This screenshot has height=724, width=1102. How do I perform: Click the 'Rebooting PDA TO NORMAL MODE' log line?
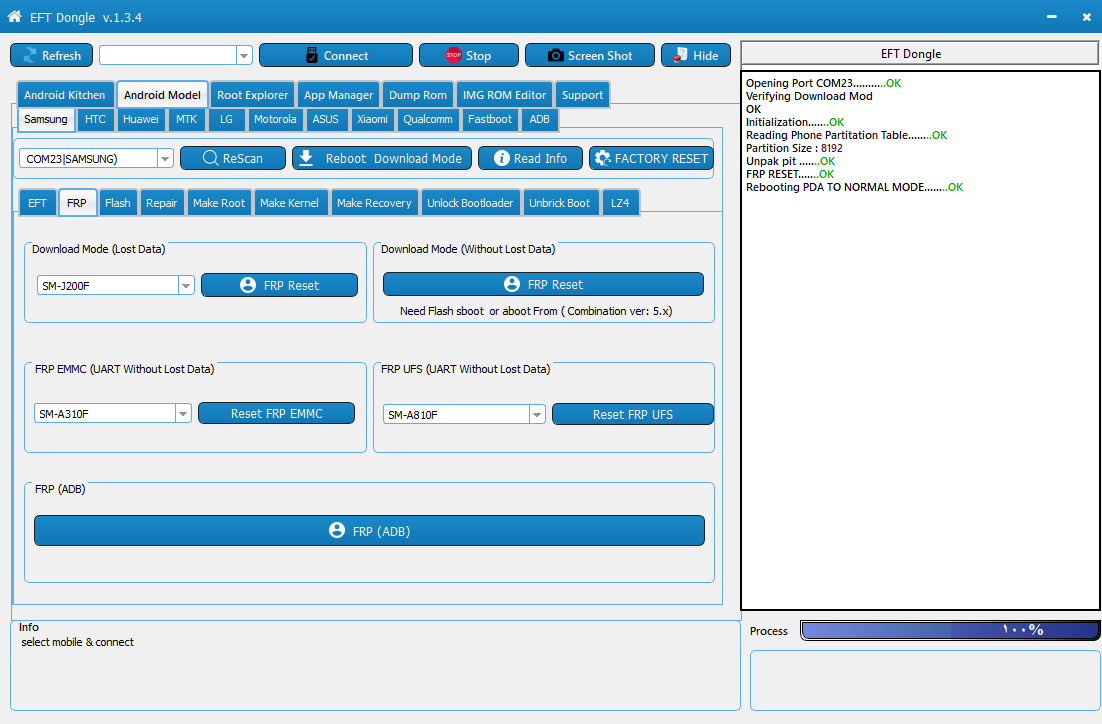pos(854,187)
